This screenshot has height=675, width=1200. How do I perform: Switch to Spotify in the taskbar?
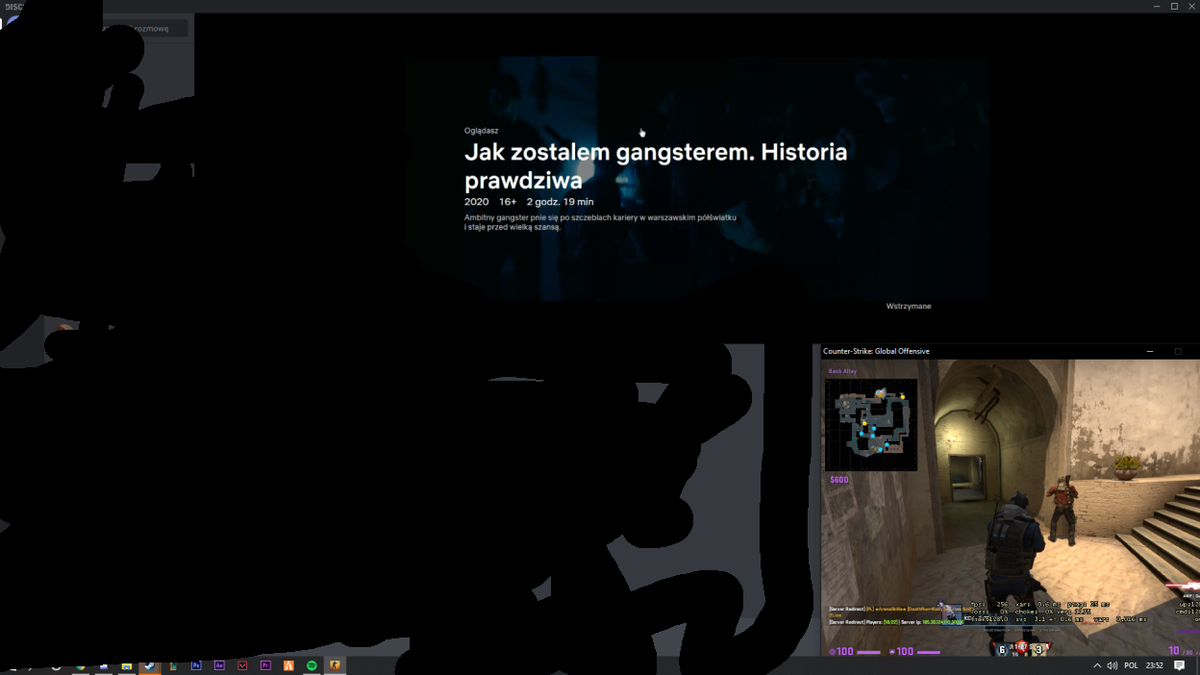click(311, 665)
